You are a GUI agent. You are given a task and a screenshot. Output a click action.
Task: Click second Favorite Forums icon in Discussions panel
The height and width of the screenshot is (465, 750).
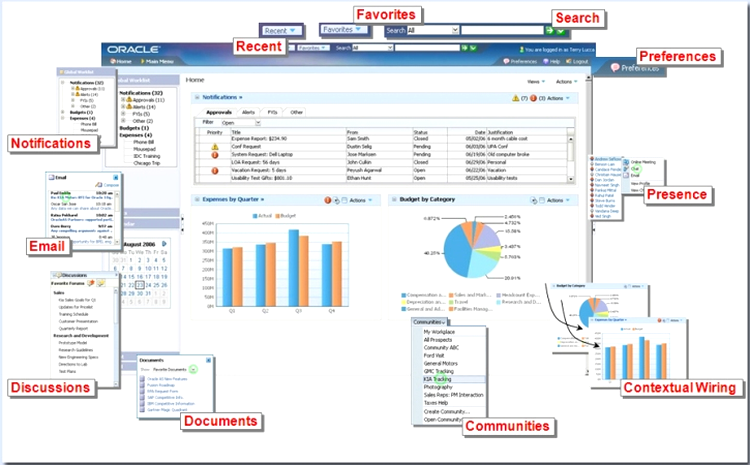pos(101,283)
